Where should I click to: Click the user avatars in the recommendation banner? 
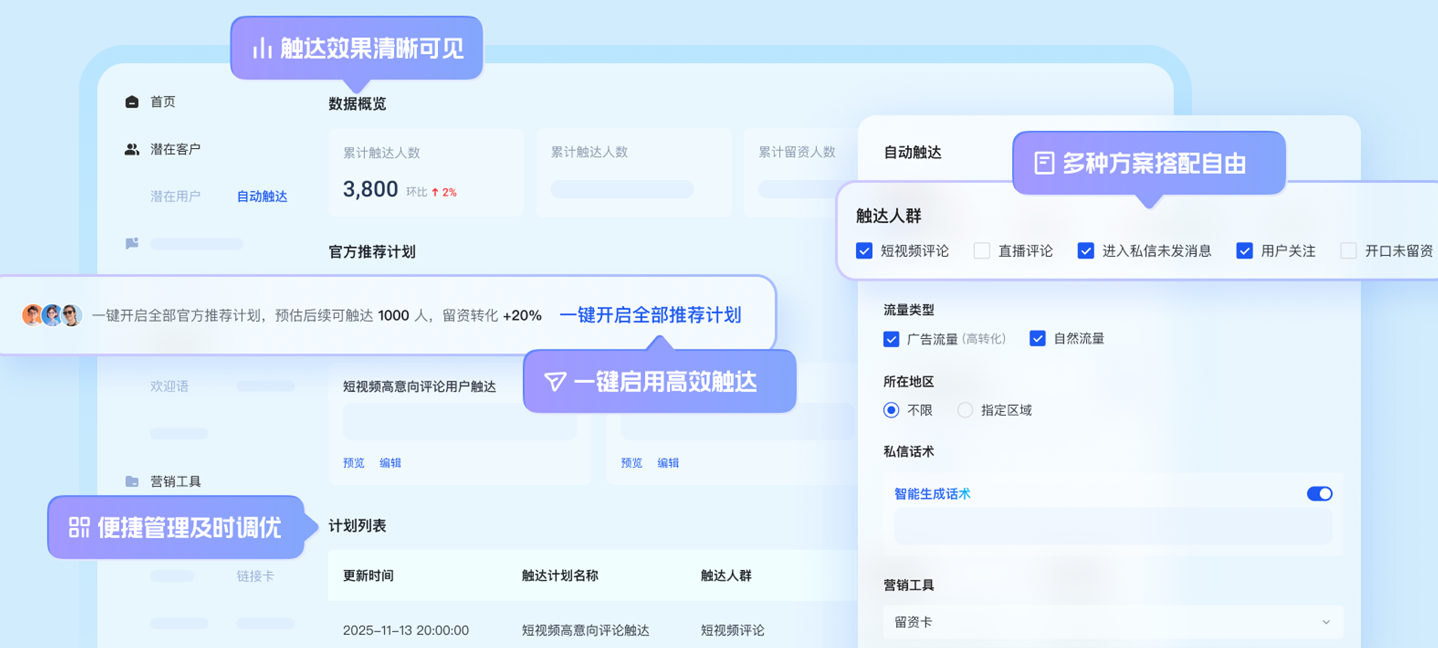click(52, 315)
